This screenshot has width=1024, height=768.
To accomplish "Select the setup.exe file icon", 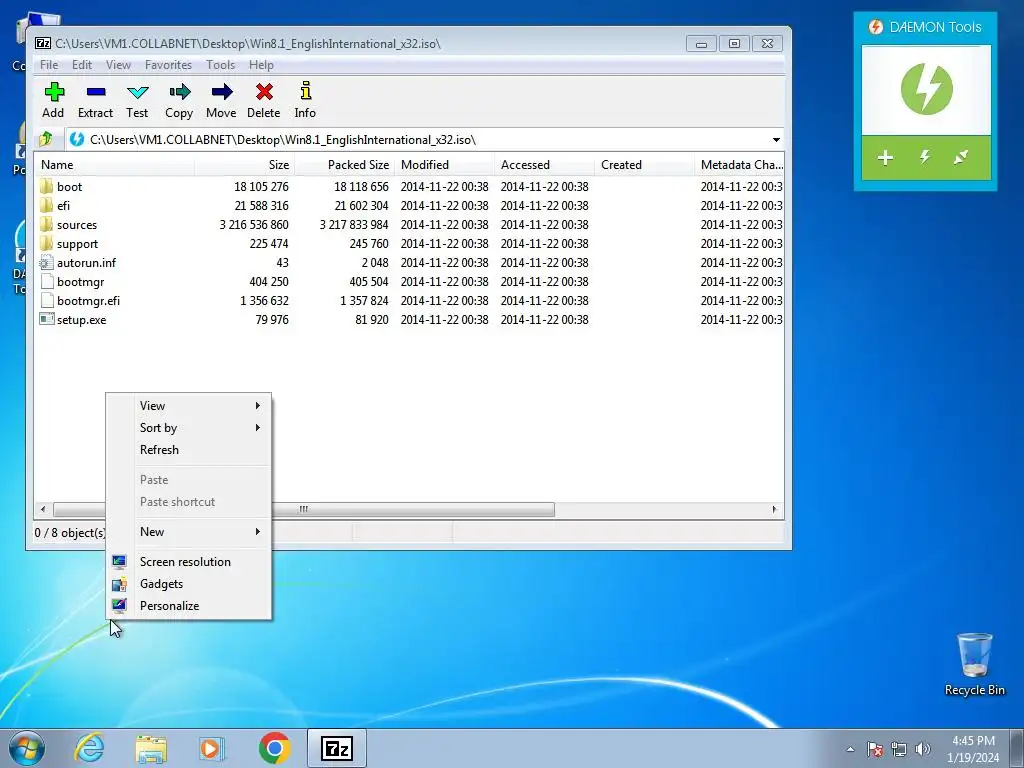I will (x=46, y=319).
